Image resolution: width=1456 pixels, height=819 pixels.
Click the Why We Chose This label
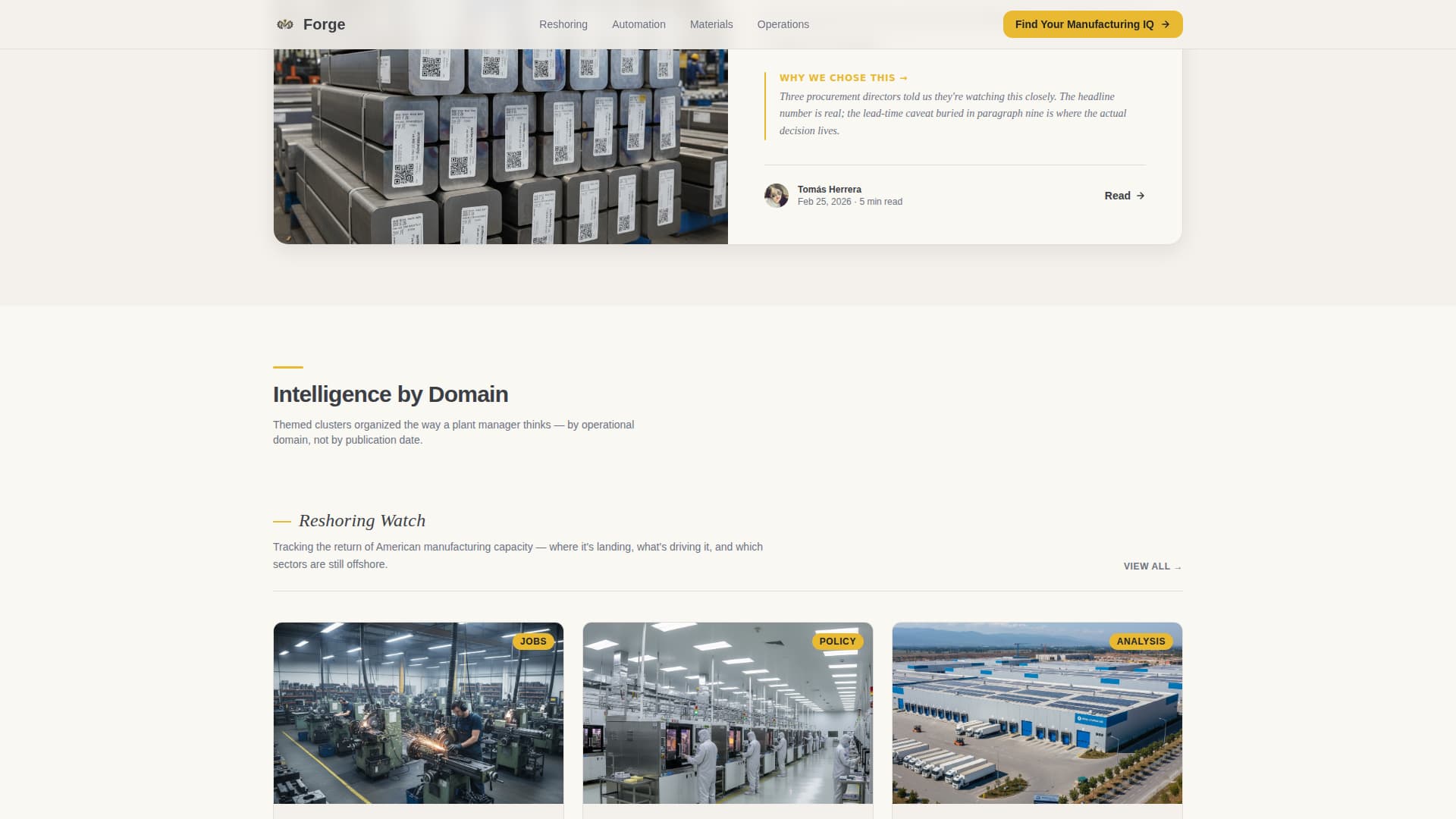point(843,78)
